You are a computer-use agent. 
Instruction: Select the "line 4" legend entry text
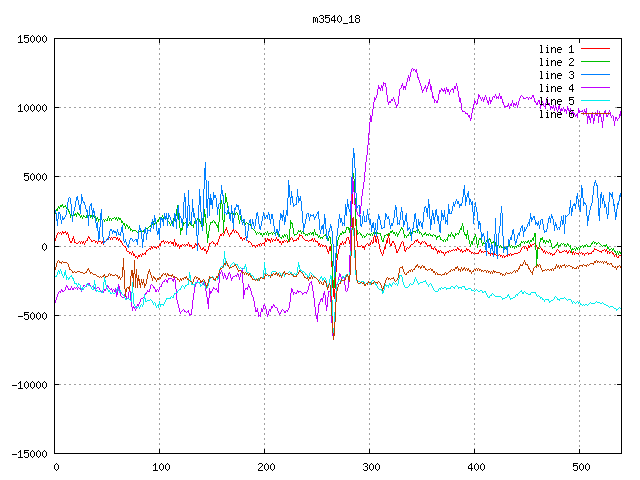click(557, 88)
